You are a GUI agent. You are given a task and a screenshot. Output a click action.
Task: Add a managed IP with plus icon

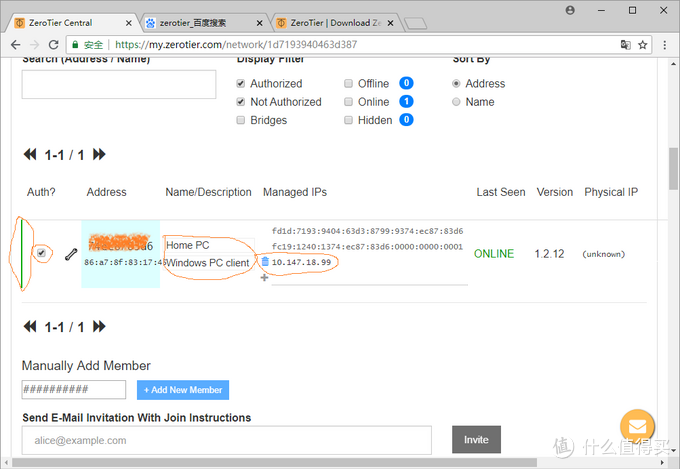(x=264, y=278)
